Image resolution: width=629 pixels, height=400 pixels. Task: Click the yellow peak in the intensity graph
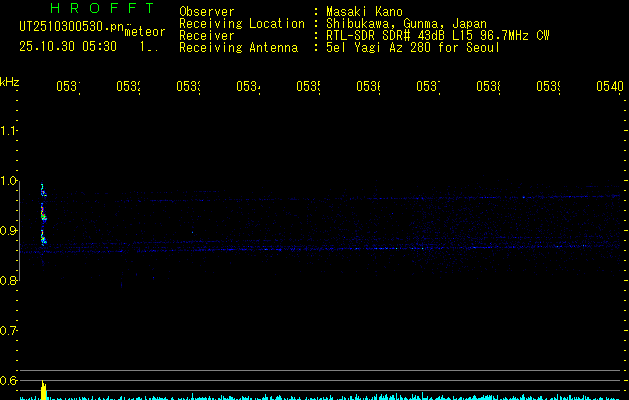[x=43, y=389]
